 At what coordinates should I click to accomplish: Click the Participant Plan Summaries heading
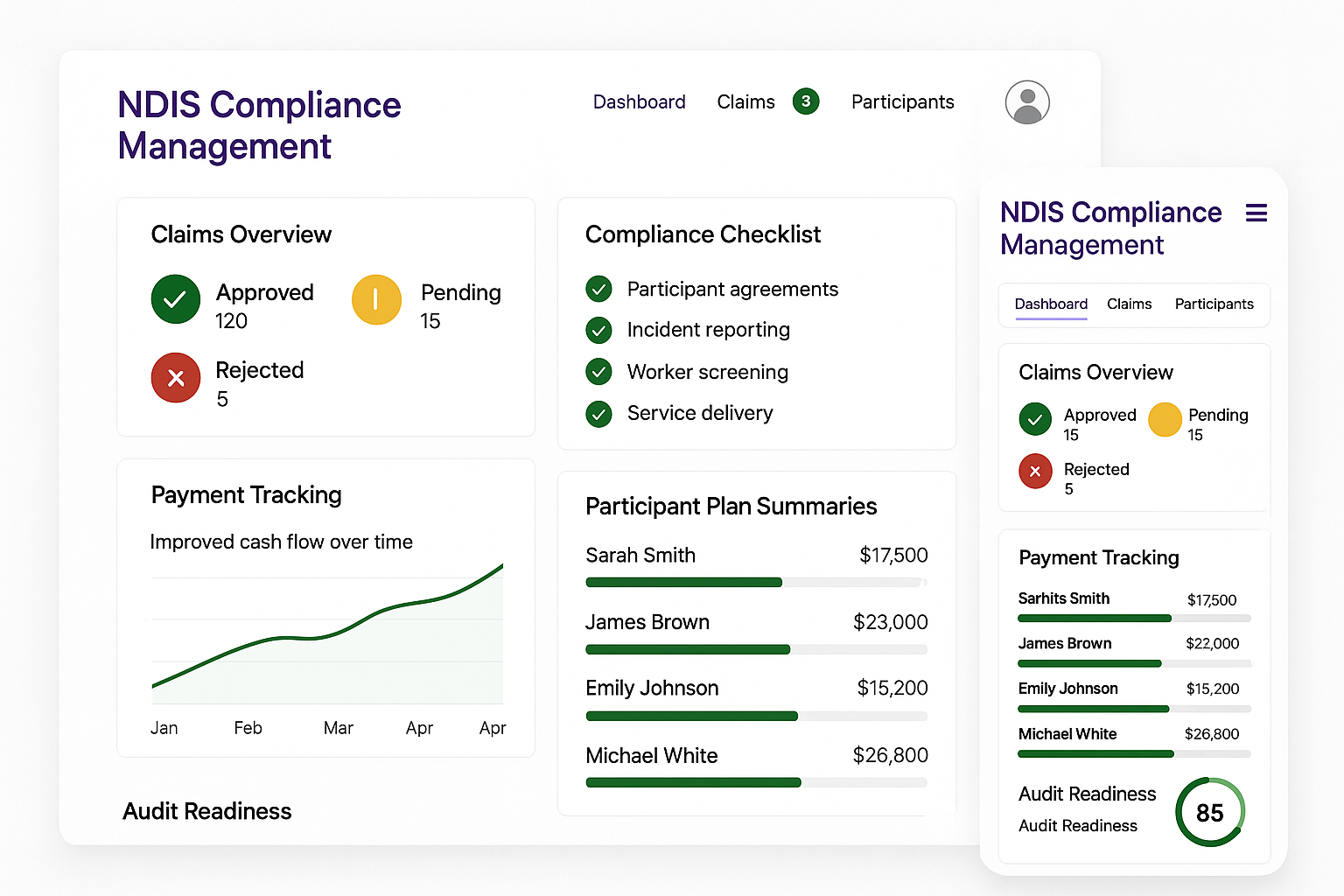[x=731, y=507]
